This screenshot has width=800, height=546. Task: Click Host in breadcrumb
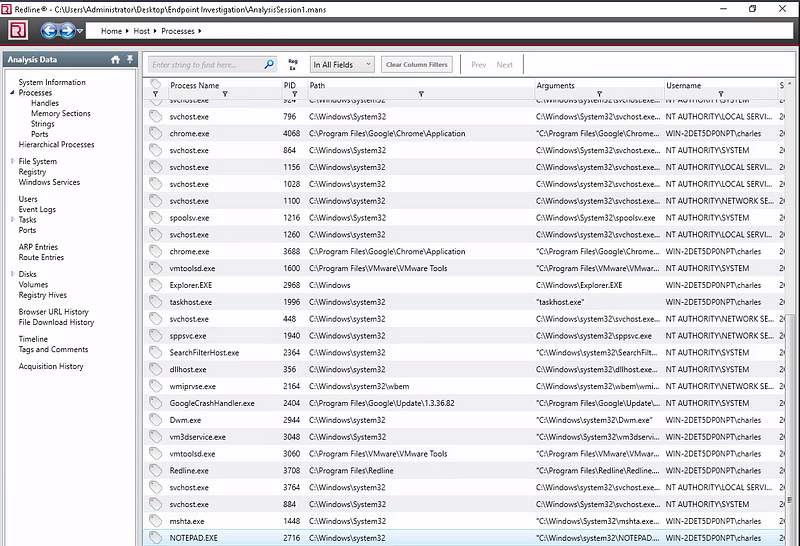[141, 31]
